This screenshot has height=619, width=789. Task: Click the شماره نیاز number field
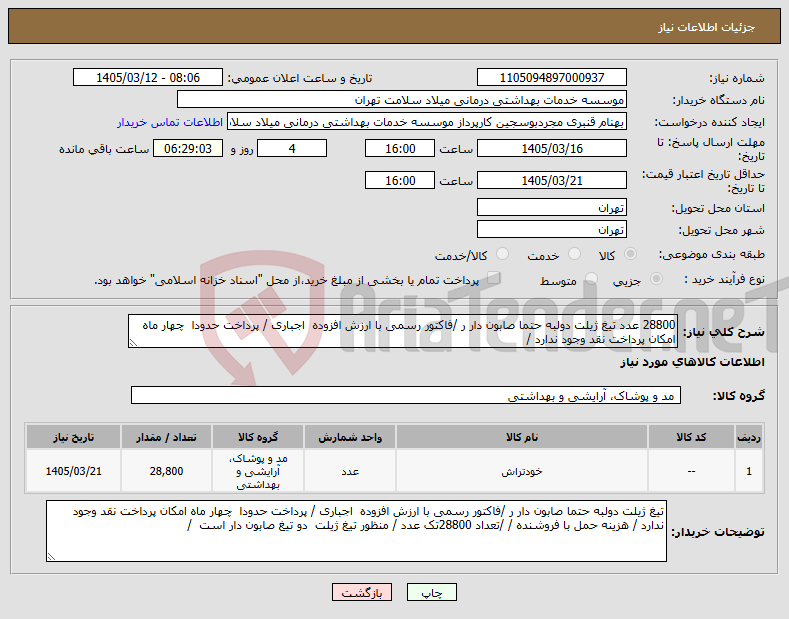click(x=551, y=78)
